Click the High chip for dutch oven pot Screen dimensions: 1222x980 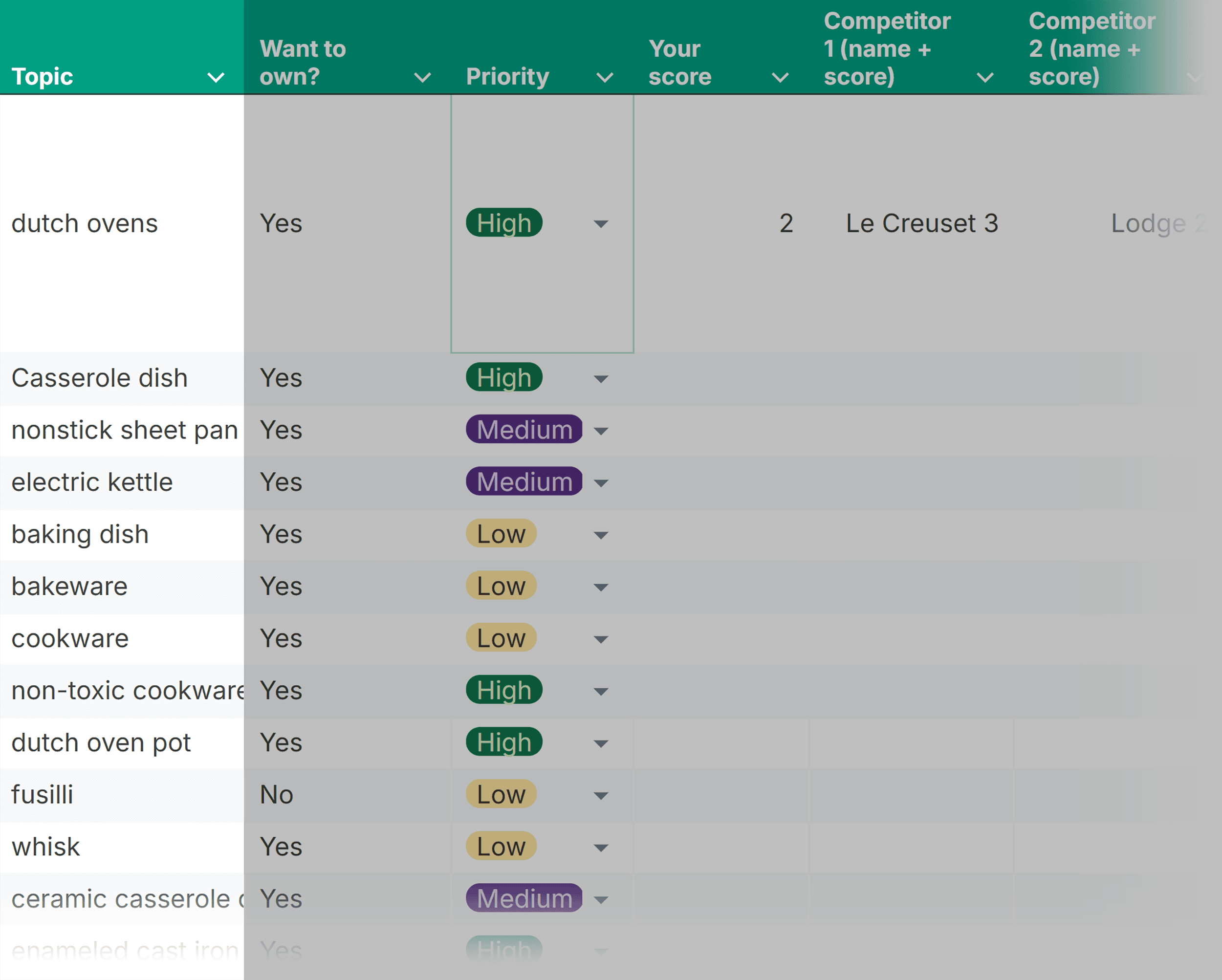[x=504, y=742]
